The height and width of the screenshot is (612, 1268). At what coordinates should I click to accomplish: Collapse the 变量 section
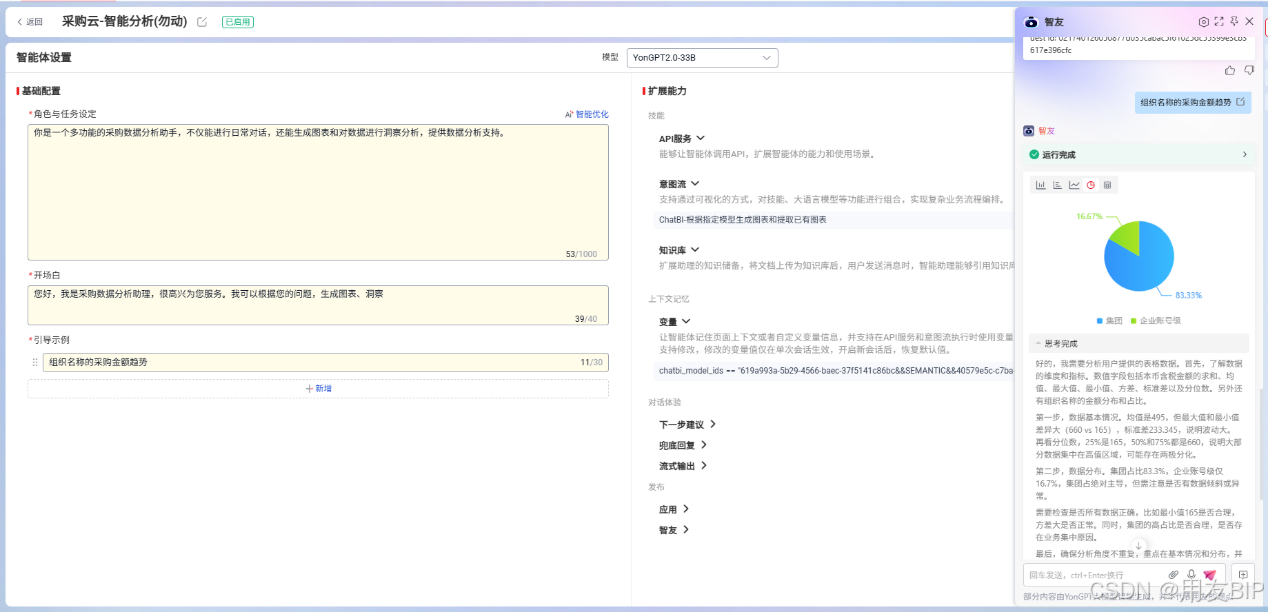coord(686,321)
